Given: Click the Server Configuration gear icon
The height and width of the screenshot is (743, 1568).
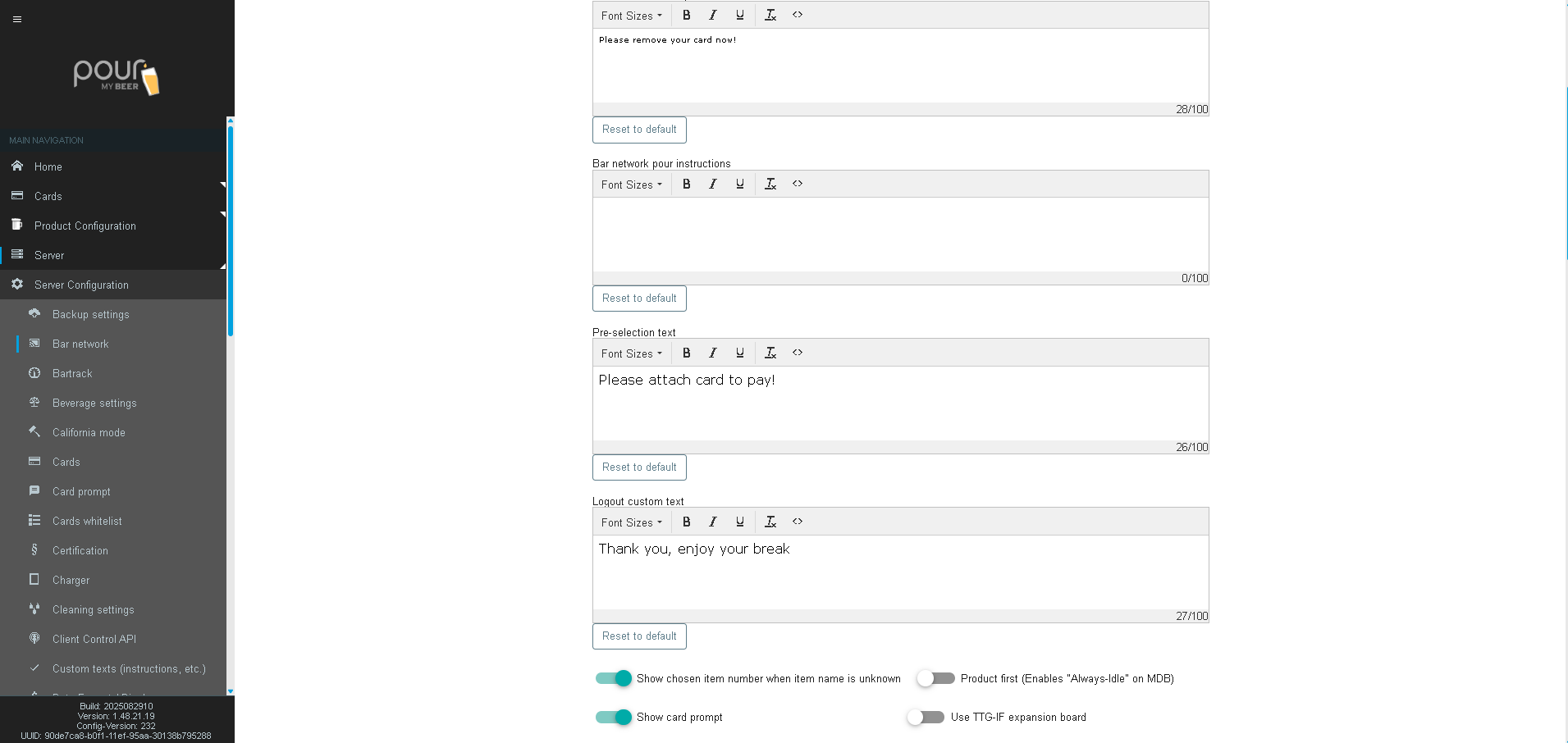Looking at the screenshot, I should click(x=17, y=284).
